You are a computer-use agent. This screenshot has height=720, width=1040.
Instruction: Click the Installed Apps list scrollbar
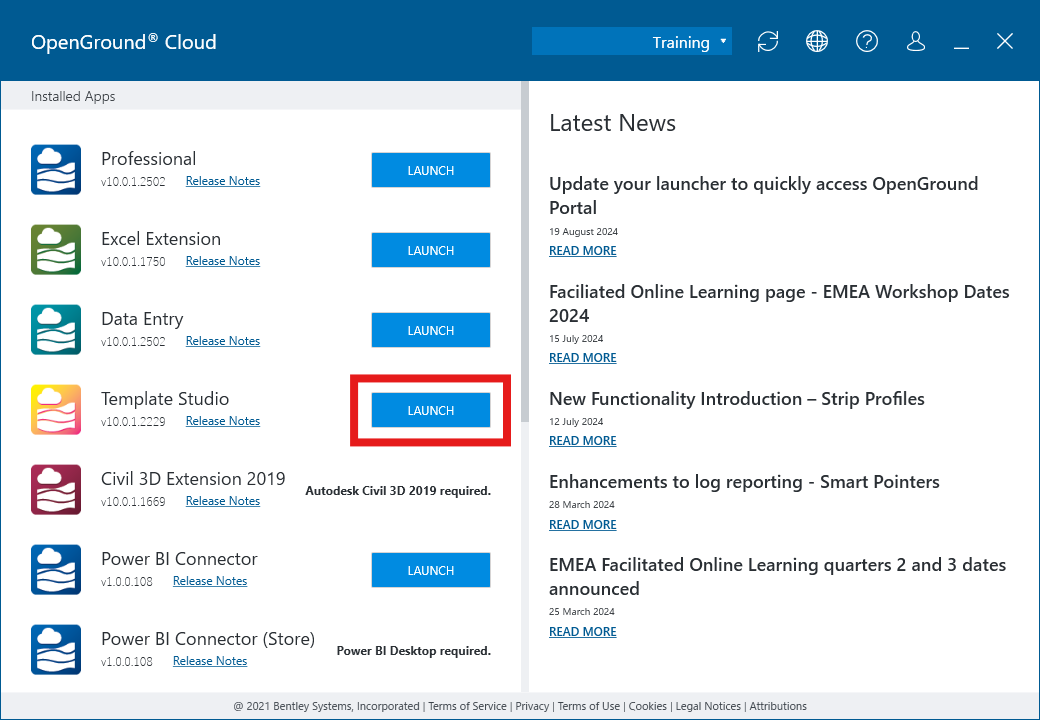coord(525,252)
